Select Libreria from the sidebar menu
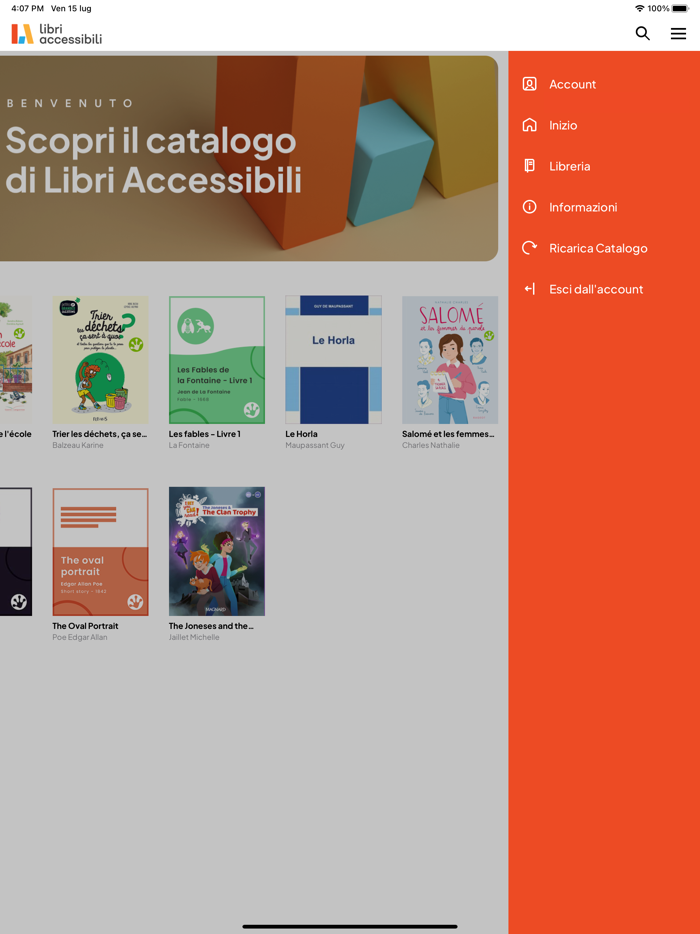The image size is (700, 934). point(572,166)
